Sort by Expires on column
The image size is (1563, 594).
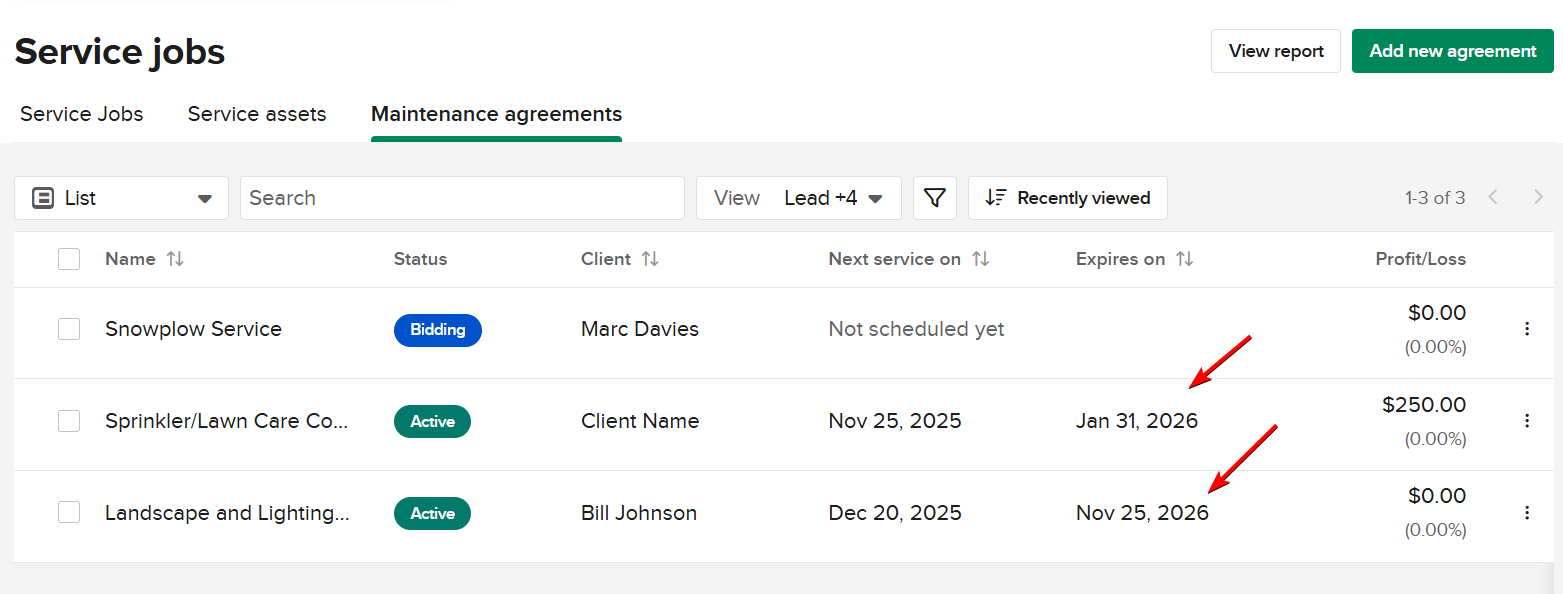(x=1185, y=259)
